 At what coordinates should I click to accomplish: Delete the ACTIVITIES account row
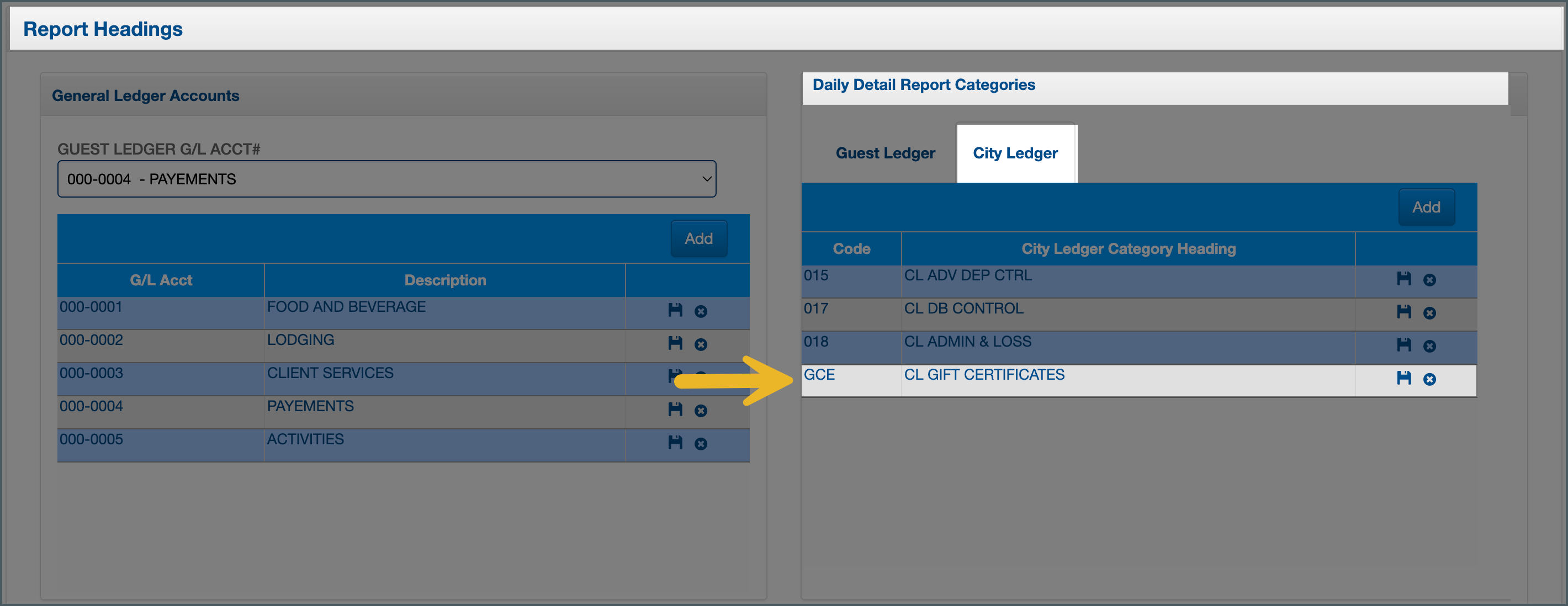701,444
